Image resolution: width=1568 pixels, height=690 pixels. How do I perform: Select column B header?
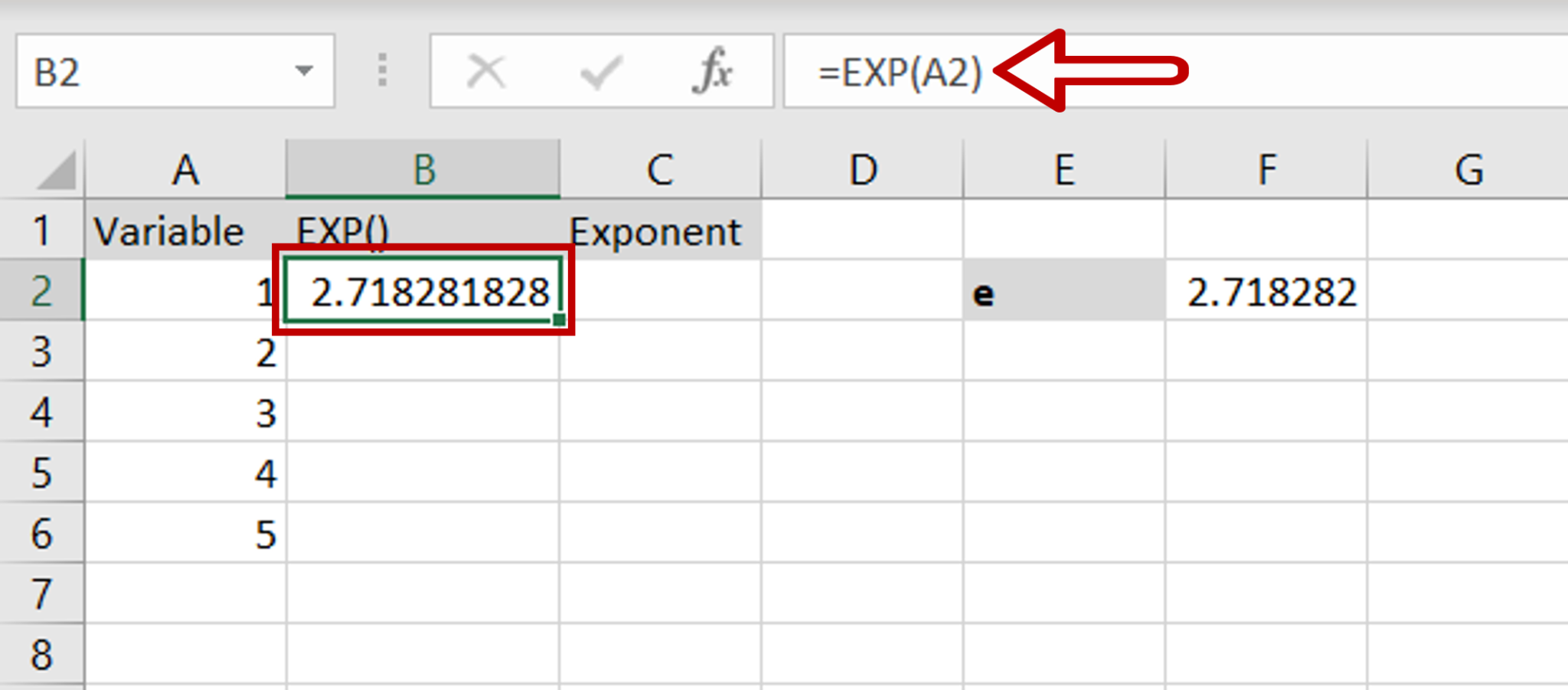422,168
